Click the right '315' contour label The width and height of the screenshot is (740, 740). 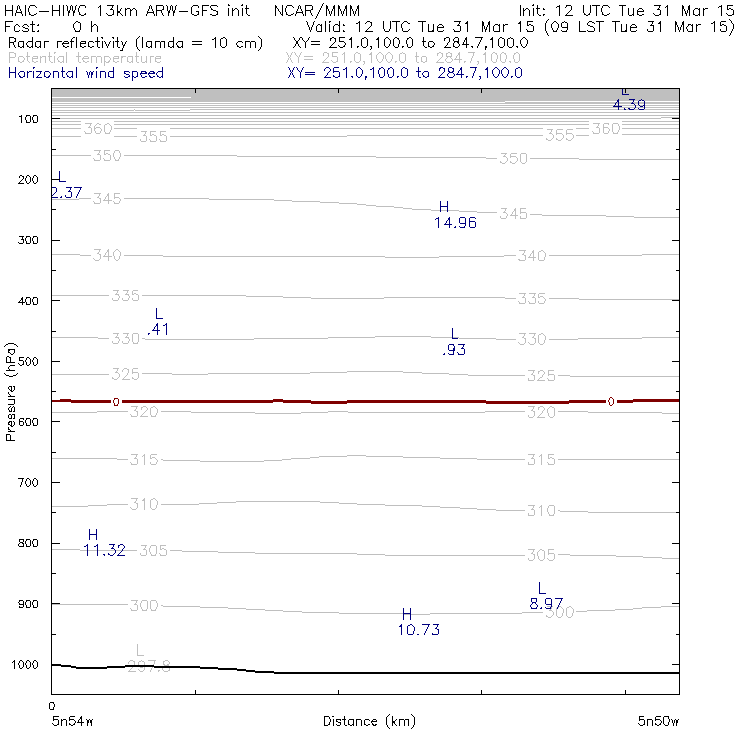tap(541, 460)
